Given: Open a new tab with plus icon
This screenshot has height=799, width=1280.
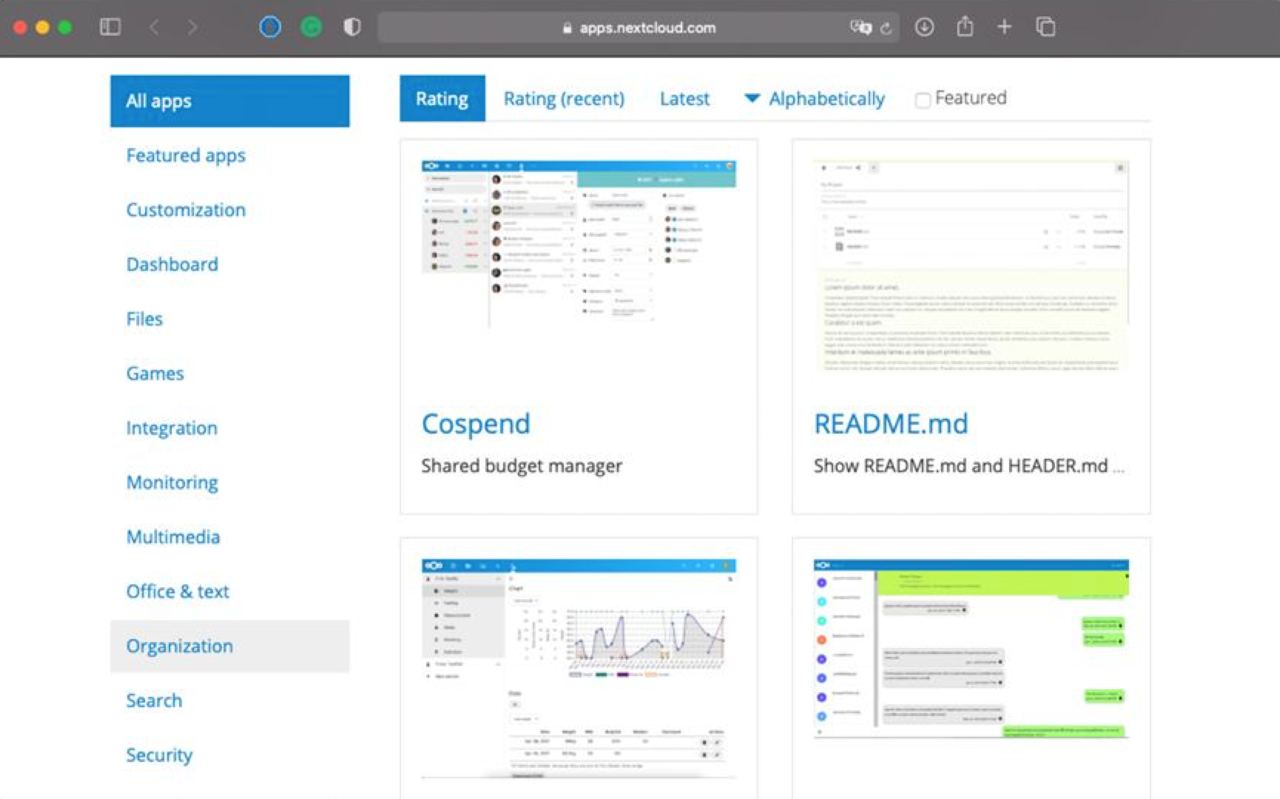Looking at the screenshot, I should 1005,28.
